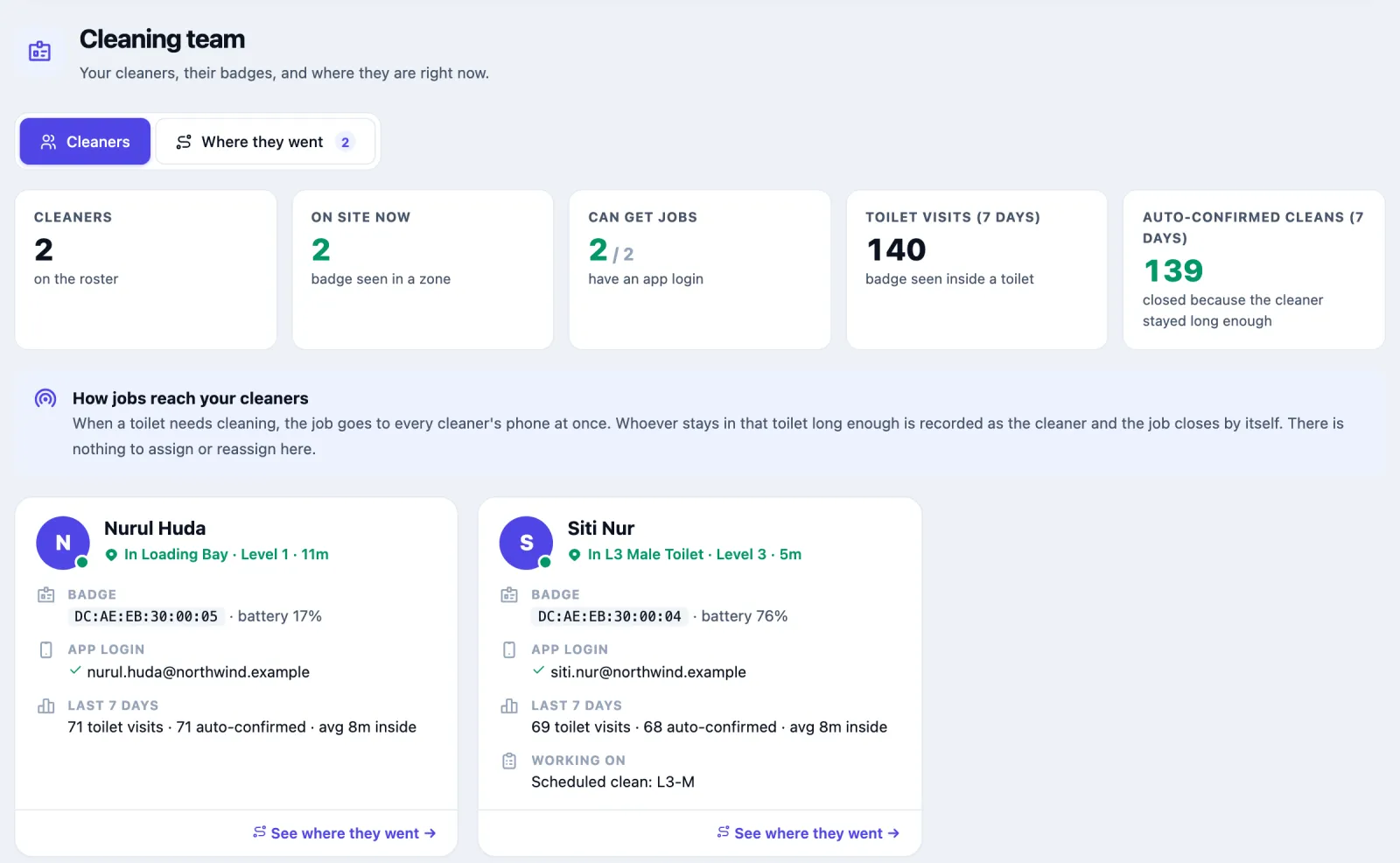Click location pin next to L3 Male Toilet
The image size is (1400, 863).
(575, 555)
